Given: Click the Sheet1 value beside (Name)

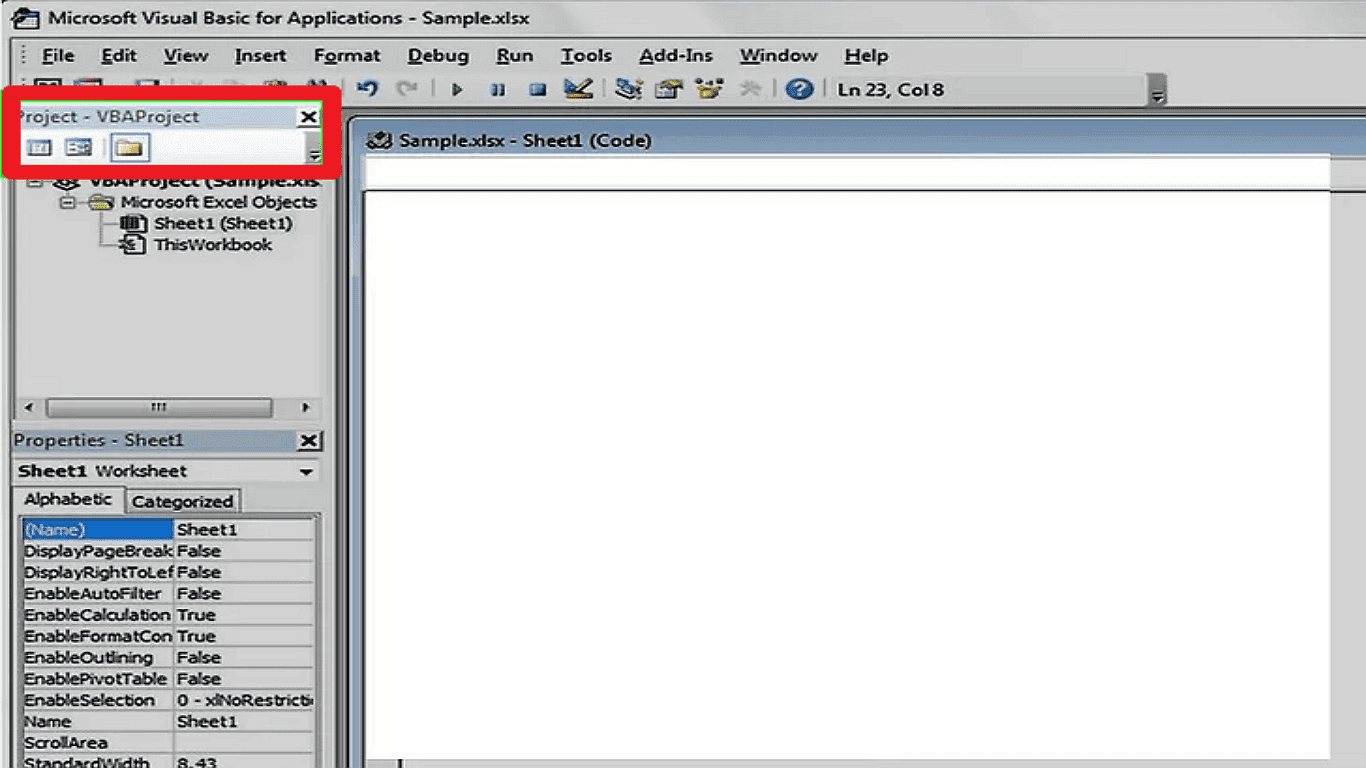Looking at the screenshot, I should 244,530.
